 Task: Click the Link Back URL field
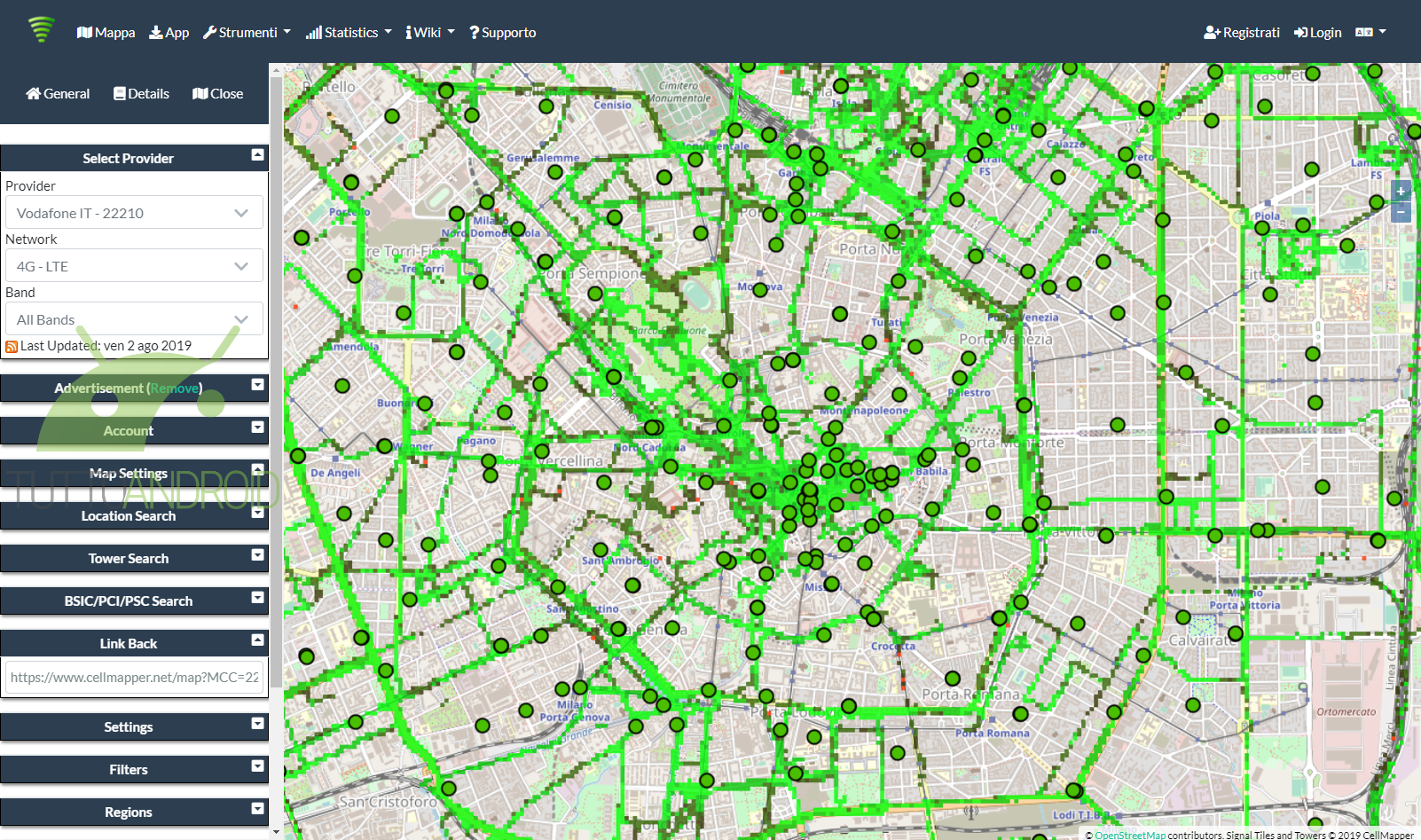coord(134,677)
